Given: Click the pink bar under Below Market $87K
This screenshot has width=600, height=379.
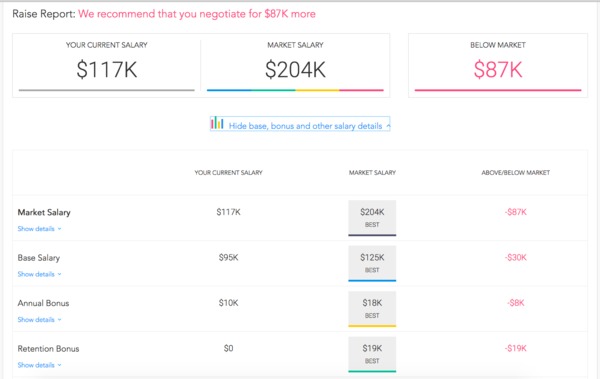Looking at the screenshot, I should point(498,90).
